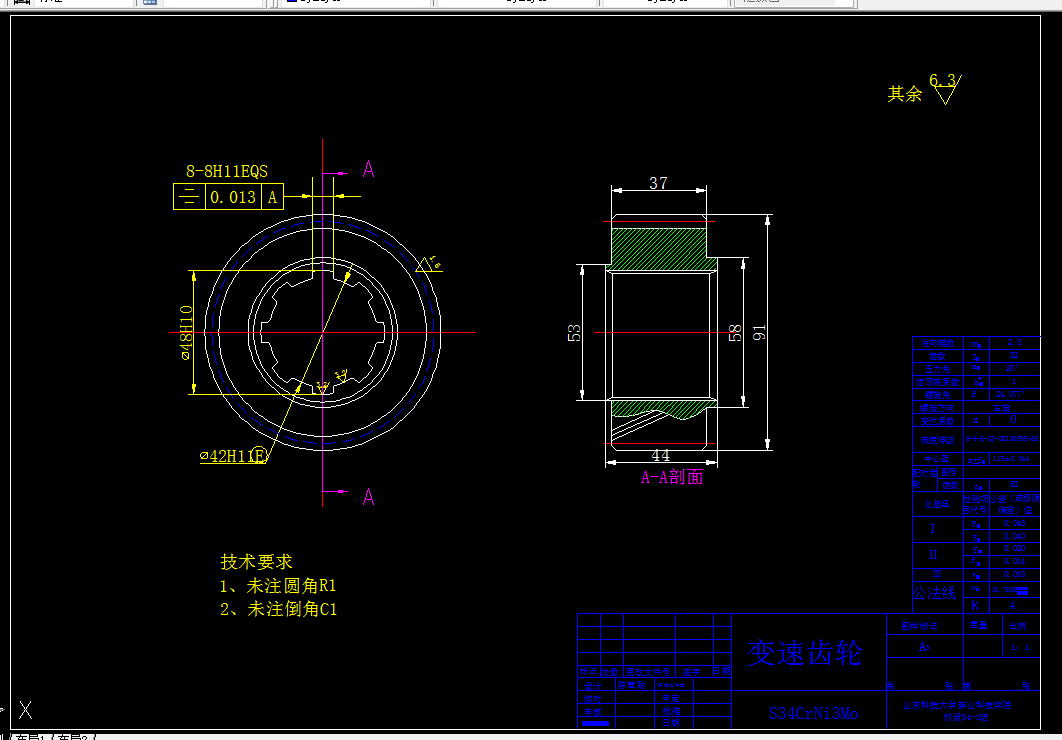Select the ⌀42H11 diameter dimension
Image resolution: width=1062 pixels, height=740 pixels.
tap(233, 456)
